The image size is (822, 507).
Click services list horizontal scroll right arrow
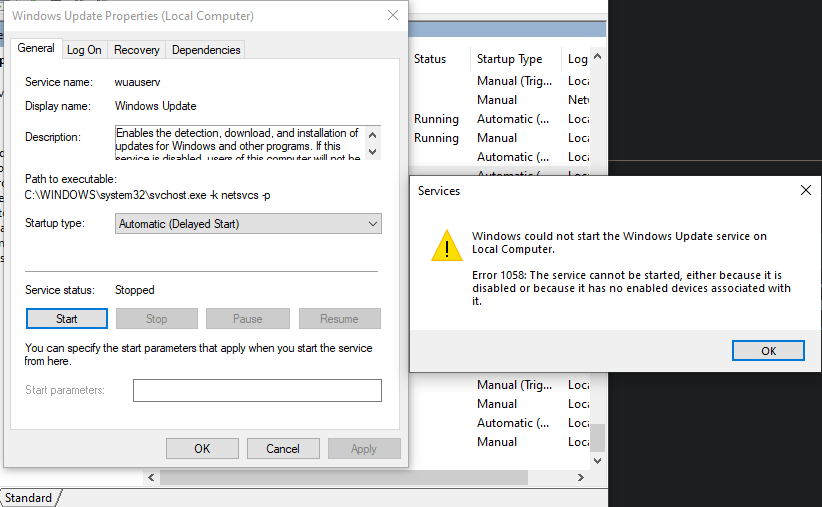(x=580, y=477)
